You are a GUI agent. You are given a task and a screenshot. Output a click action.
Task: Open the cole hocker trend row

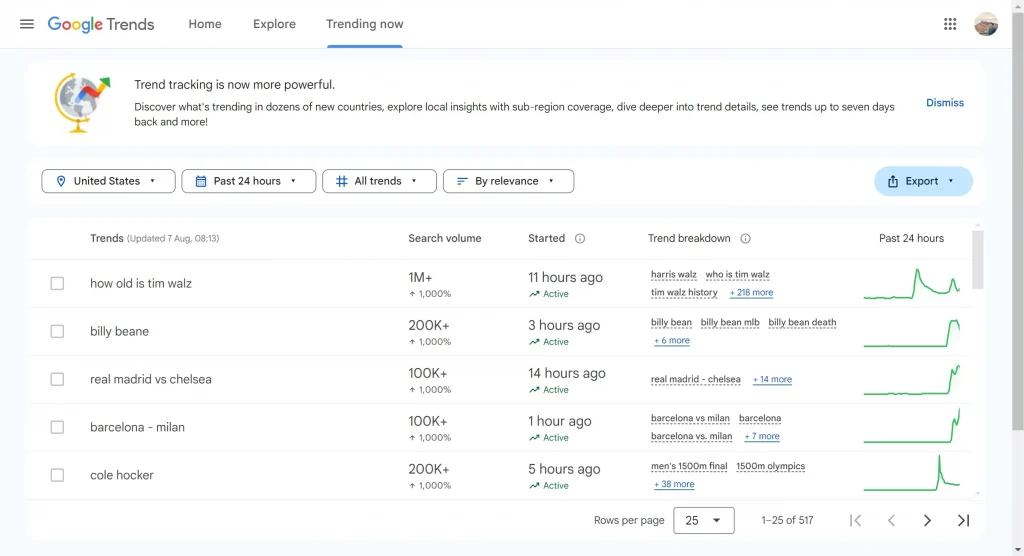121,475
